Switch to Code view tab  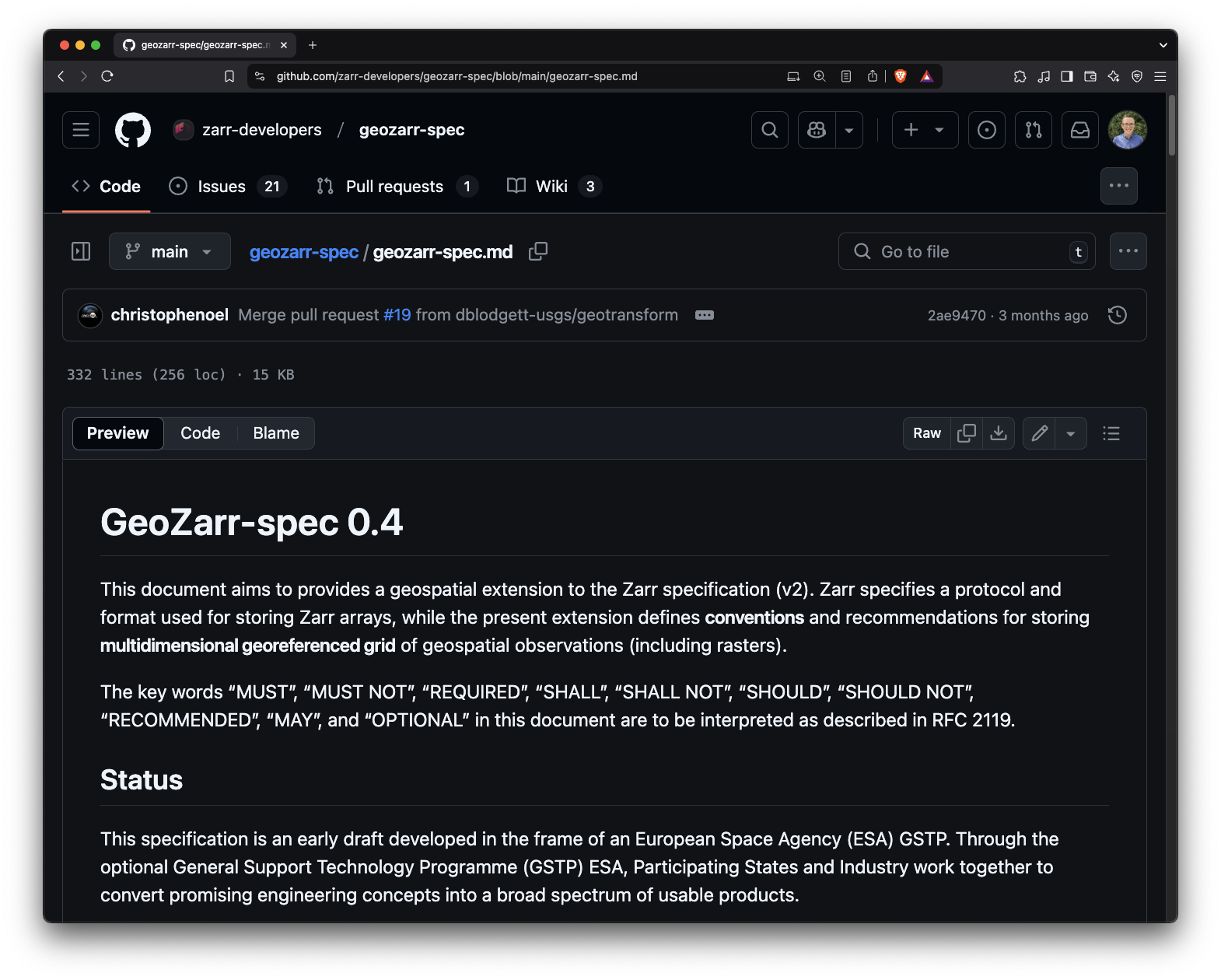tap(201, 433)
